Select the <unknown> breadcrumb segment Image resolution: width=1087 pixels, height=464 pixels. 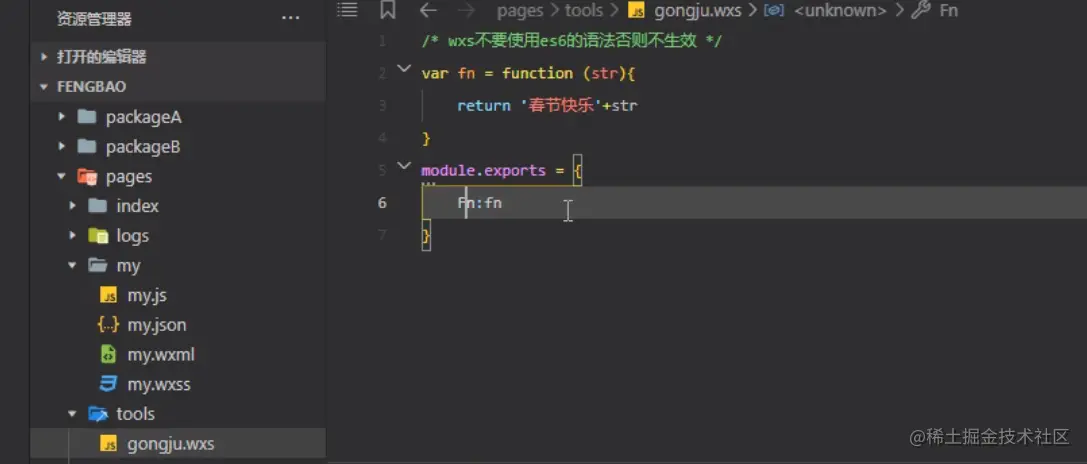[840, 10]
